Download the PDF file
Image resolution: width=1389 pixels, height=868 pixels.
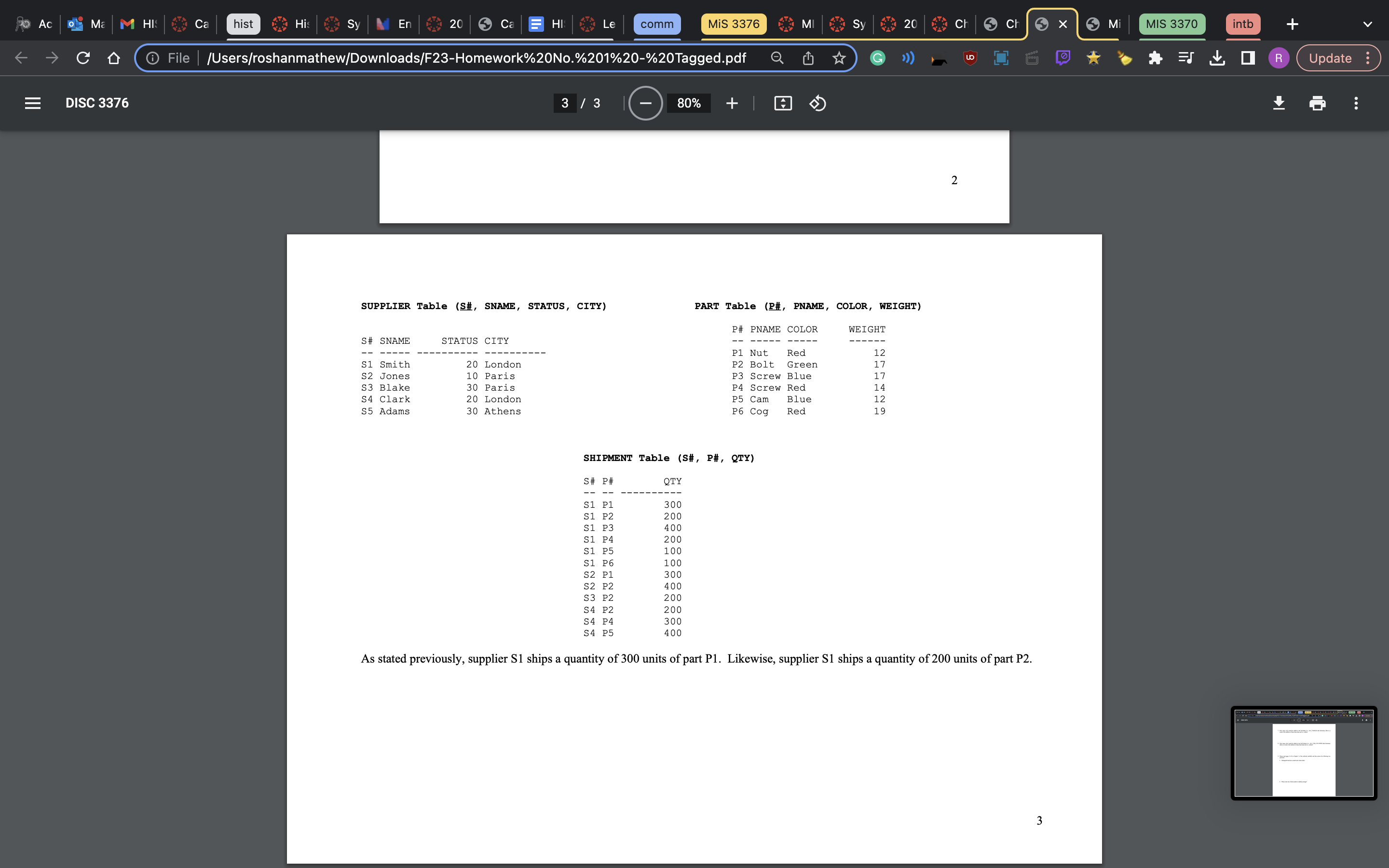1279,103
